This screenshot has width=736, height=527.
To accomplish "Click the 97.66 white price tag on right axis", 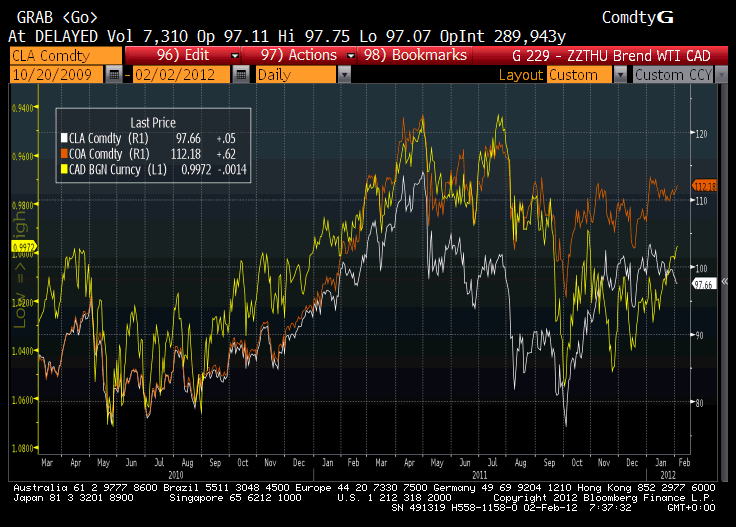I will click(705, 284).
